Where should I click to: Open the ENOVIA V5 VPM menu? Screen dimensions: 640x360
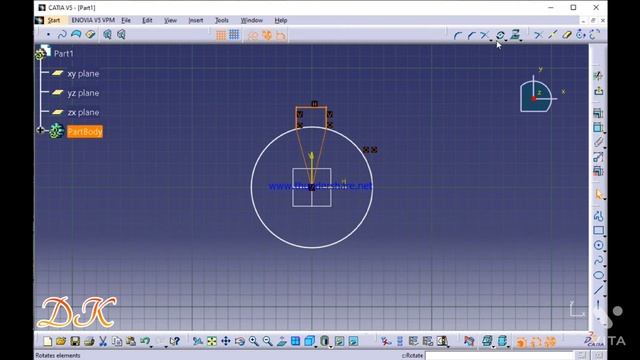tap(93, 20)
